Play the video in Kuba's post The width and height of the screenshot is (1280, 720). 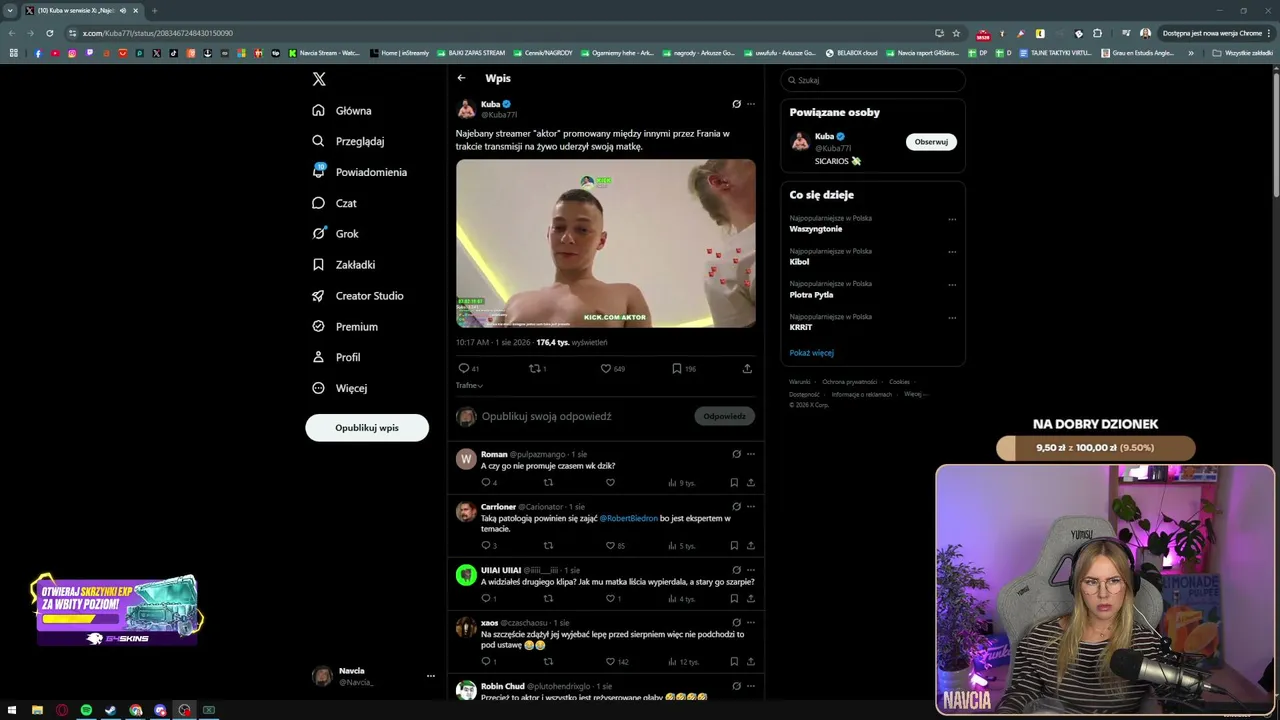606,243
